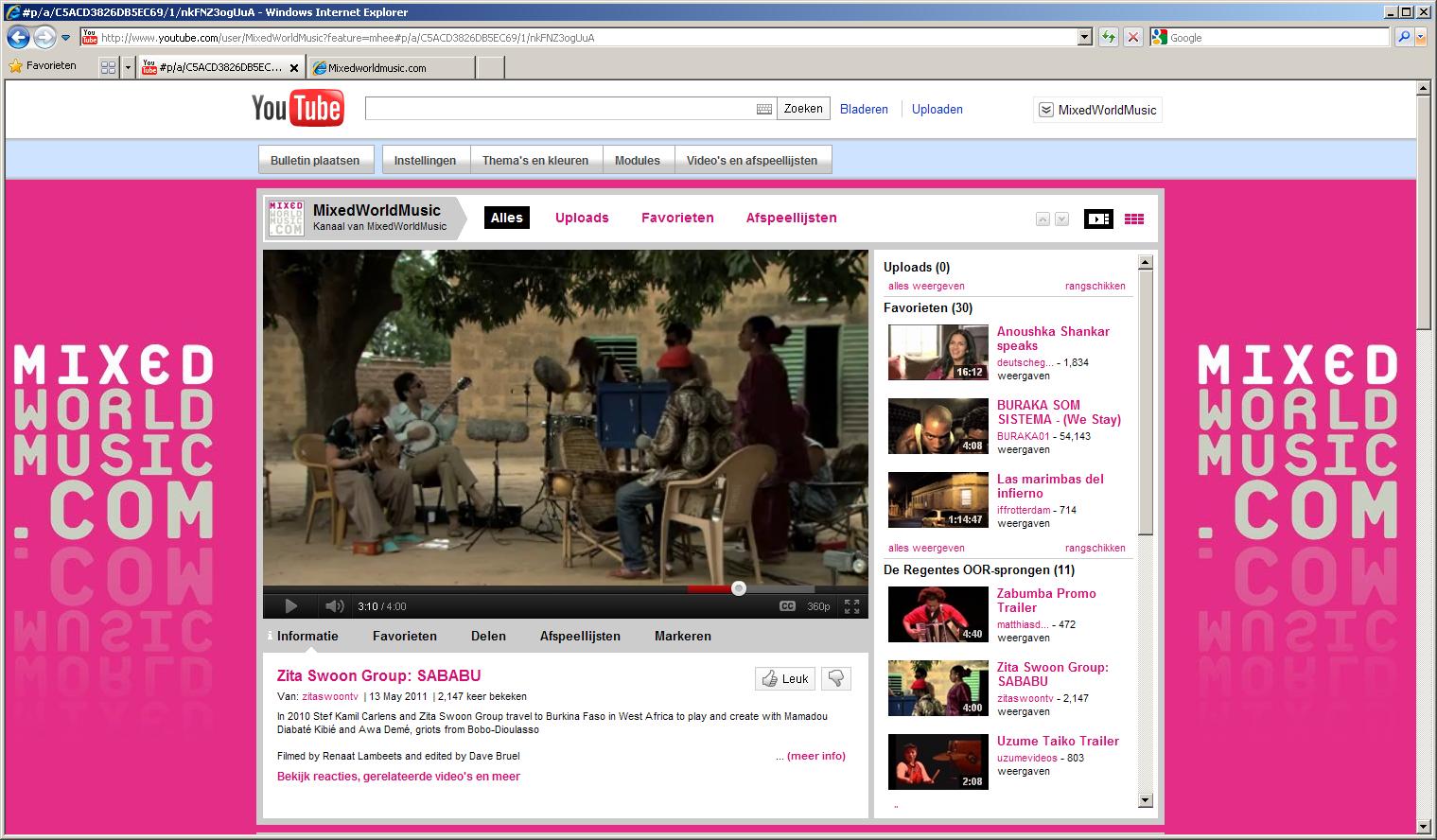Click the video progress slider handle
Image resolution: width=1437 pixels, height=840 pixels.
(x=739, y=588)
